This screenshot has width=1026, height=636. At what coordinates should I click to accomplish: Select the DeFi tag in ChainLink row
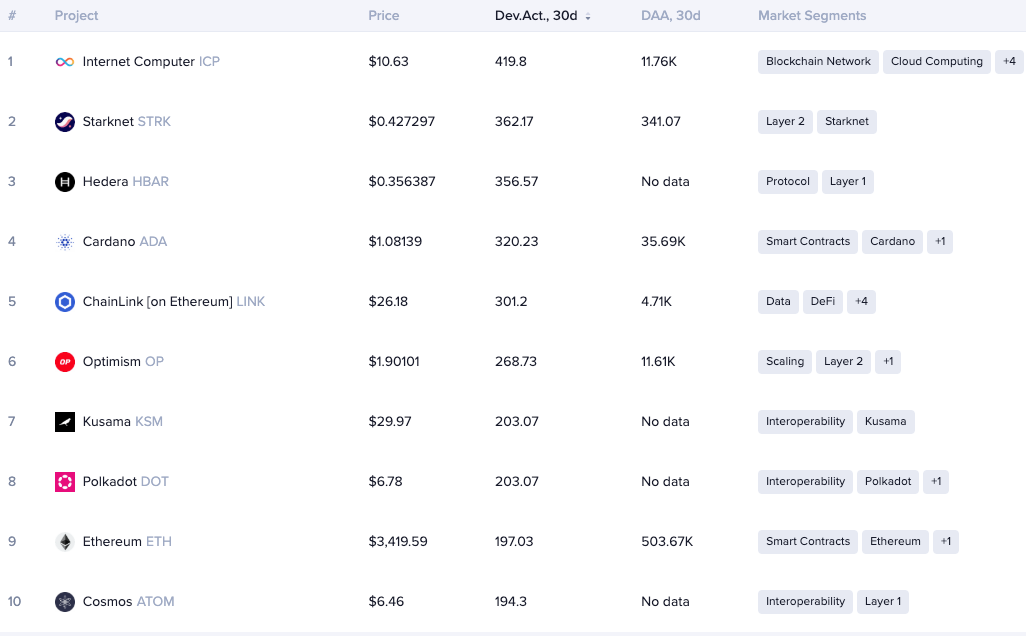click(823, 302)
